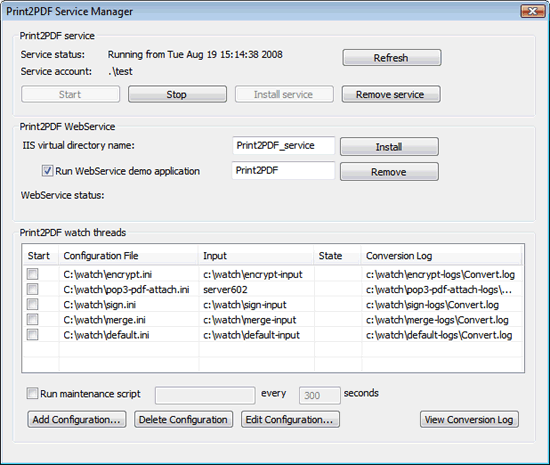Enable Run maintenance script checkbox
The image size is (550, 465).
[32, 393]
